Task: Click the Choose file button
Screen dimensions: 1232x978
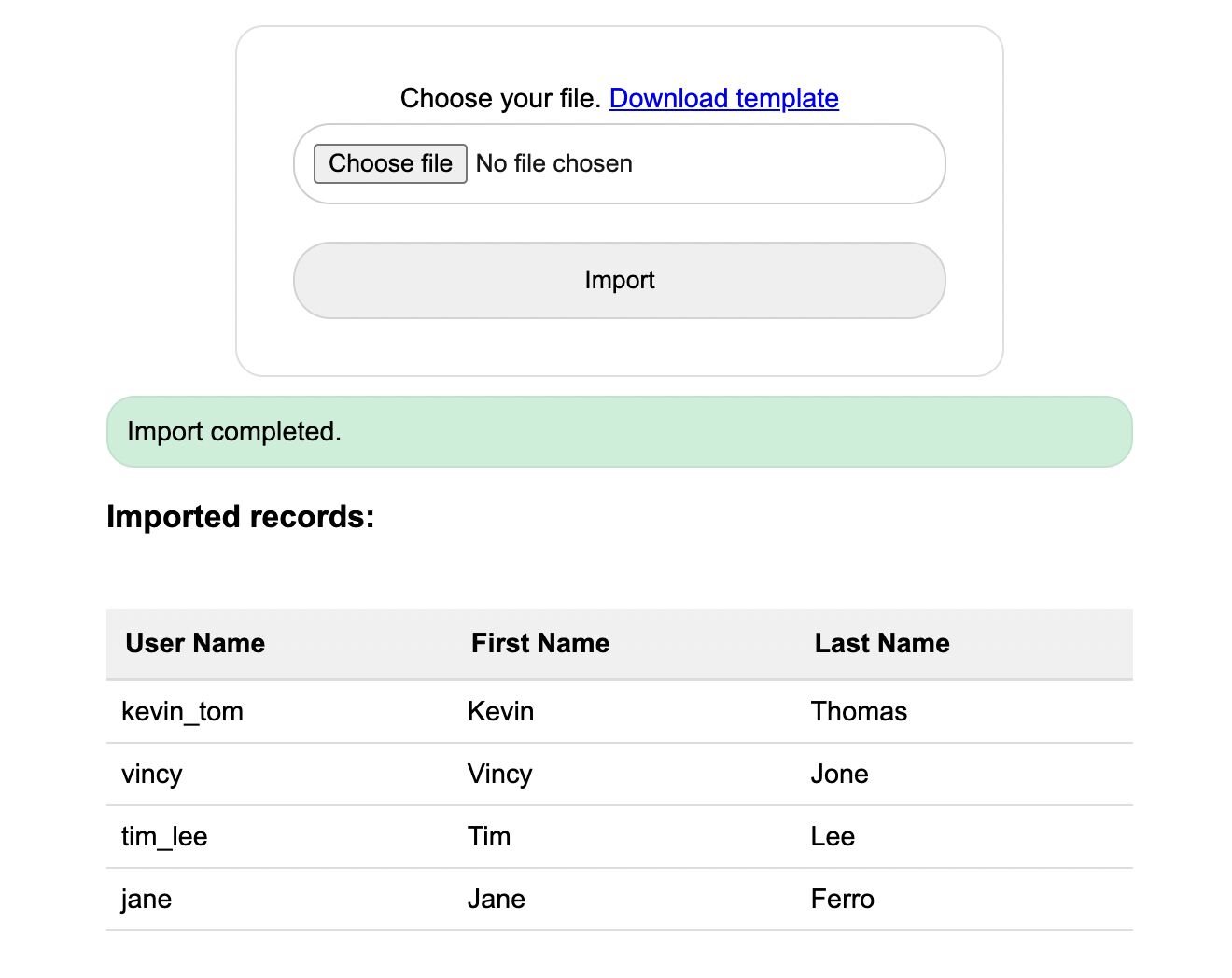Action: [x=389, y=163]
